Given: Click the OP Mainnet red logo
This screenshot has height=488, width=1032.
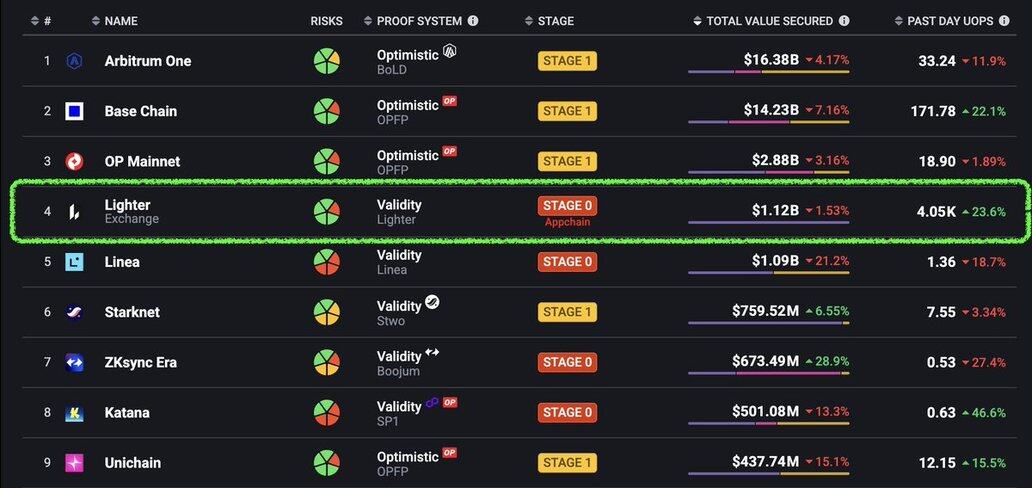Looking at the screenshot, I should coord(74,161).
